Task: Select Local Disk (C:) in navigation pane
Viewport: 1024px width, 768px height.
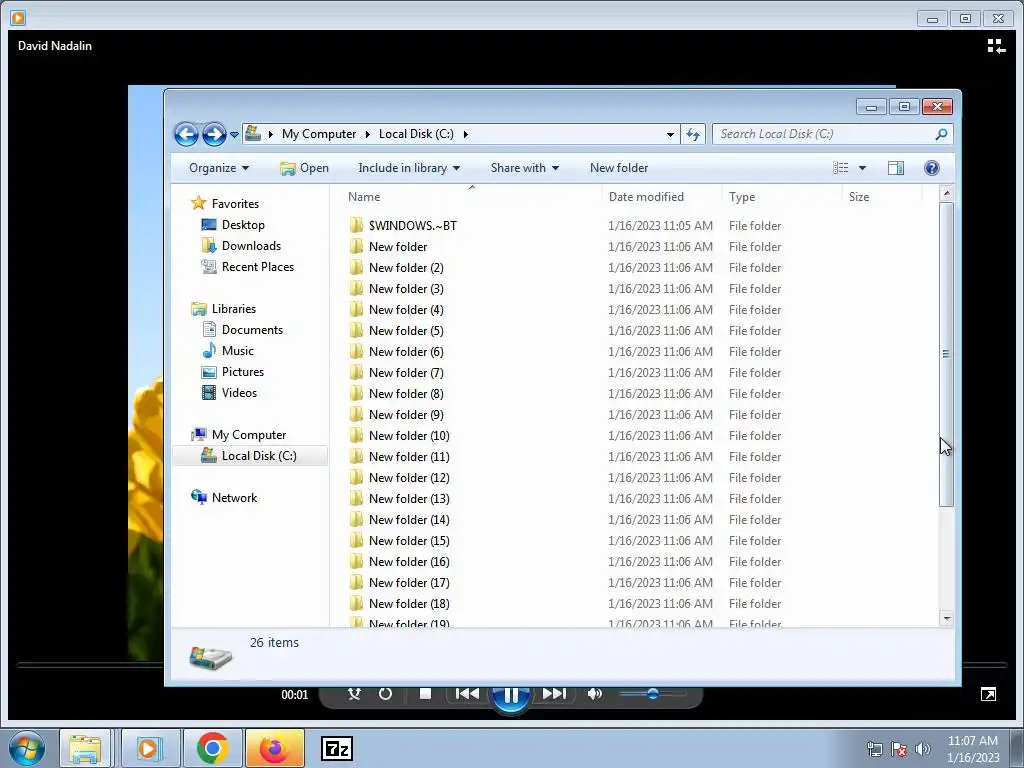Action: [250, 456]
